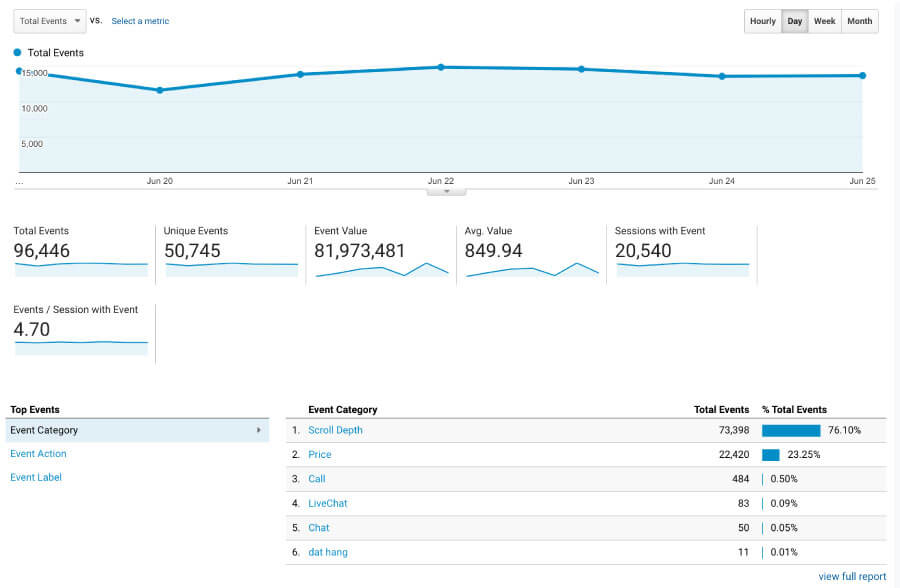Switch chart granularity to Week
Image resolution: width=900 pixels, height=588 pixels.
tap(825, 21)
